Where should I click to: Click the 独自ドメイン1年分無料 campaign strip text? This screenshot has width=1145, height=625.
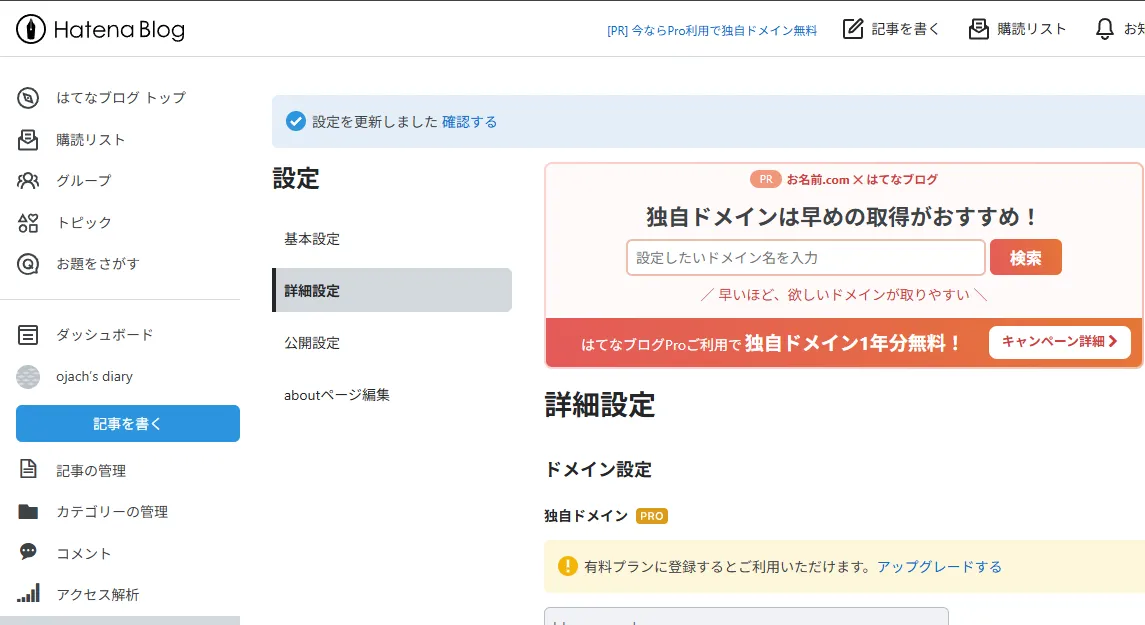click(x=851, y=343)
